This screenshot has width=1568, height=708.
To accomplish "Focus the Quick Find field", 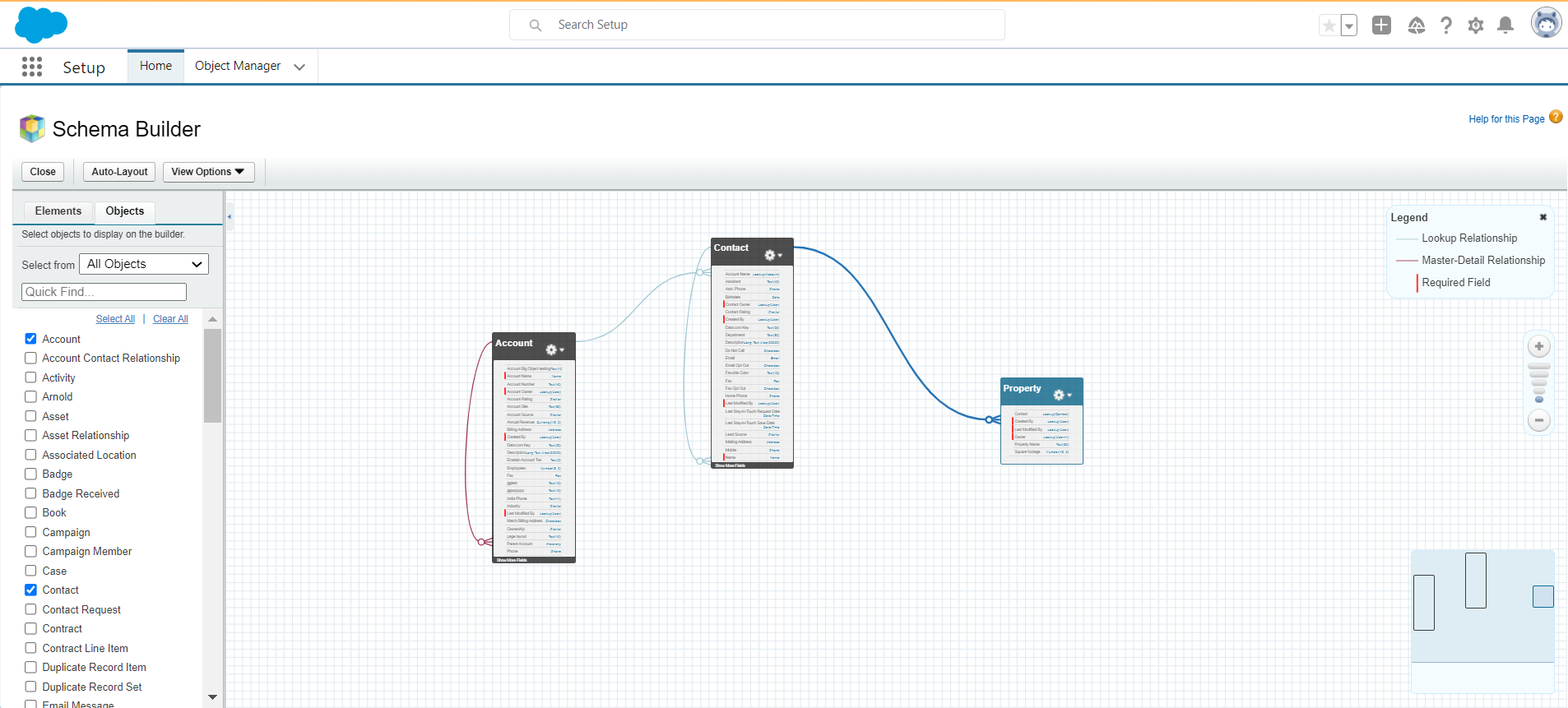I will point(104,292).
